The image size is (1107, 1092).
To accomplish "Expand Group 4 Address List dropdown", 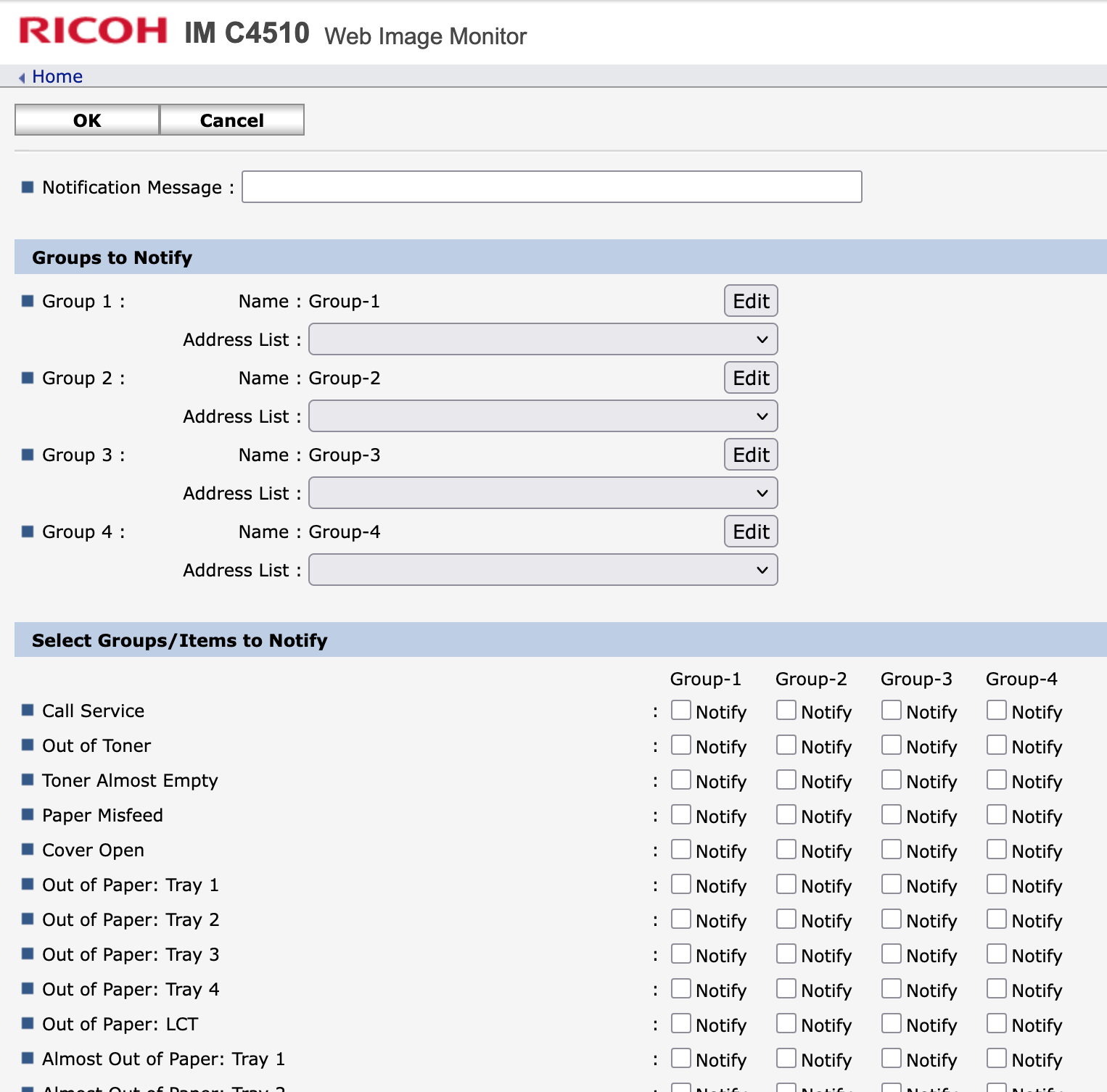I will click(543, 570).
